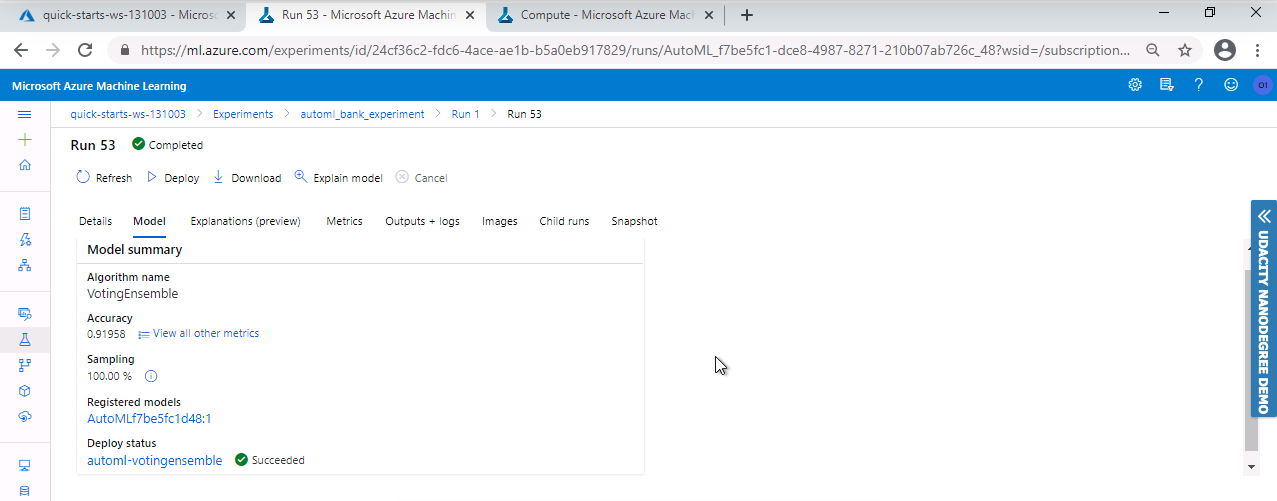
Task: Open registered model AutoMLf7be5fc1d48:1
Action: point(149,419)
